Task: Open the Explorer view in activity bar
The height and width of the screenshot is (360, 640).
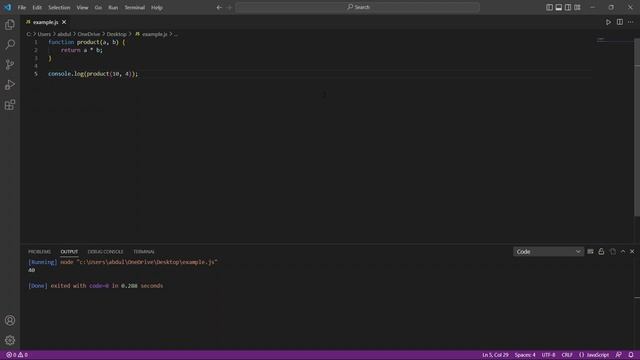Action: click(10, 24)
